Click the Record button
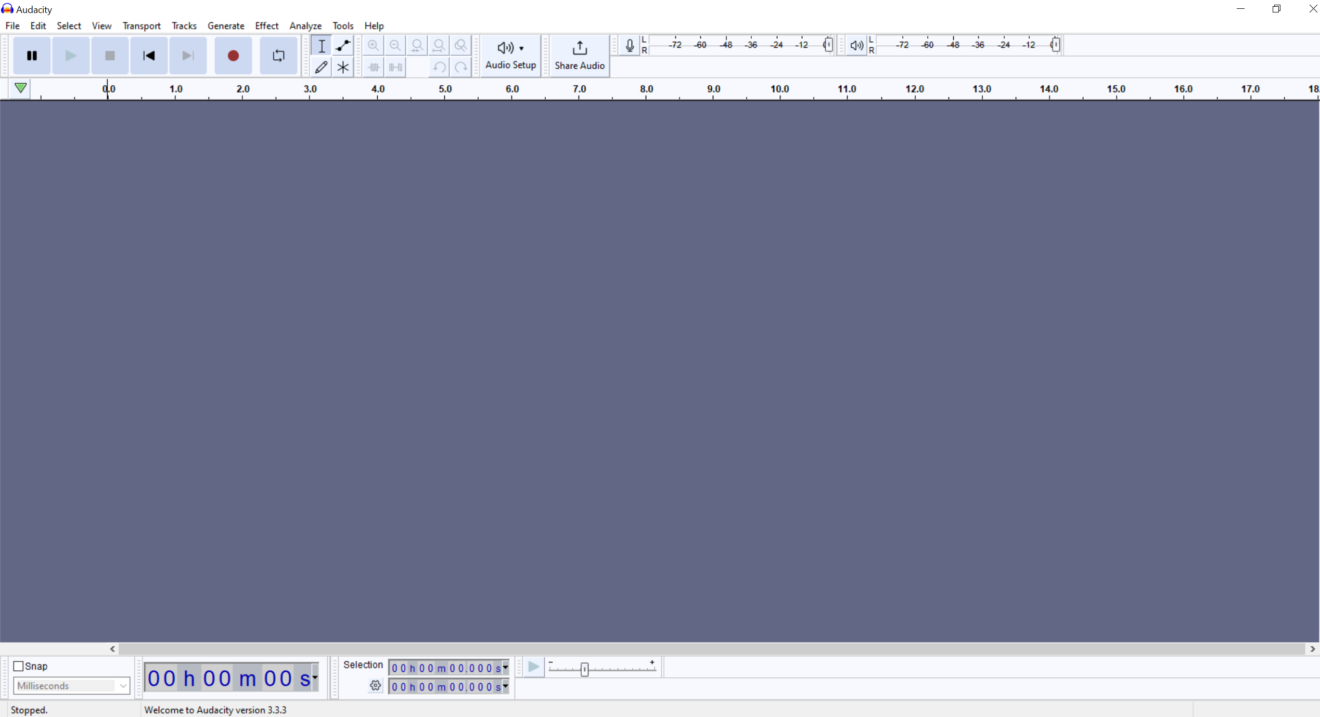The image size is (1320, 717). pyautogui.click(x=233, y=56)
